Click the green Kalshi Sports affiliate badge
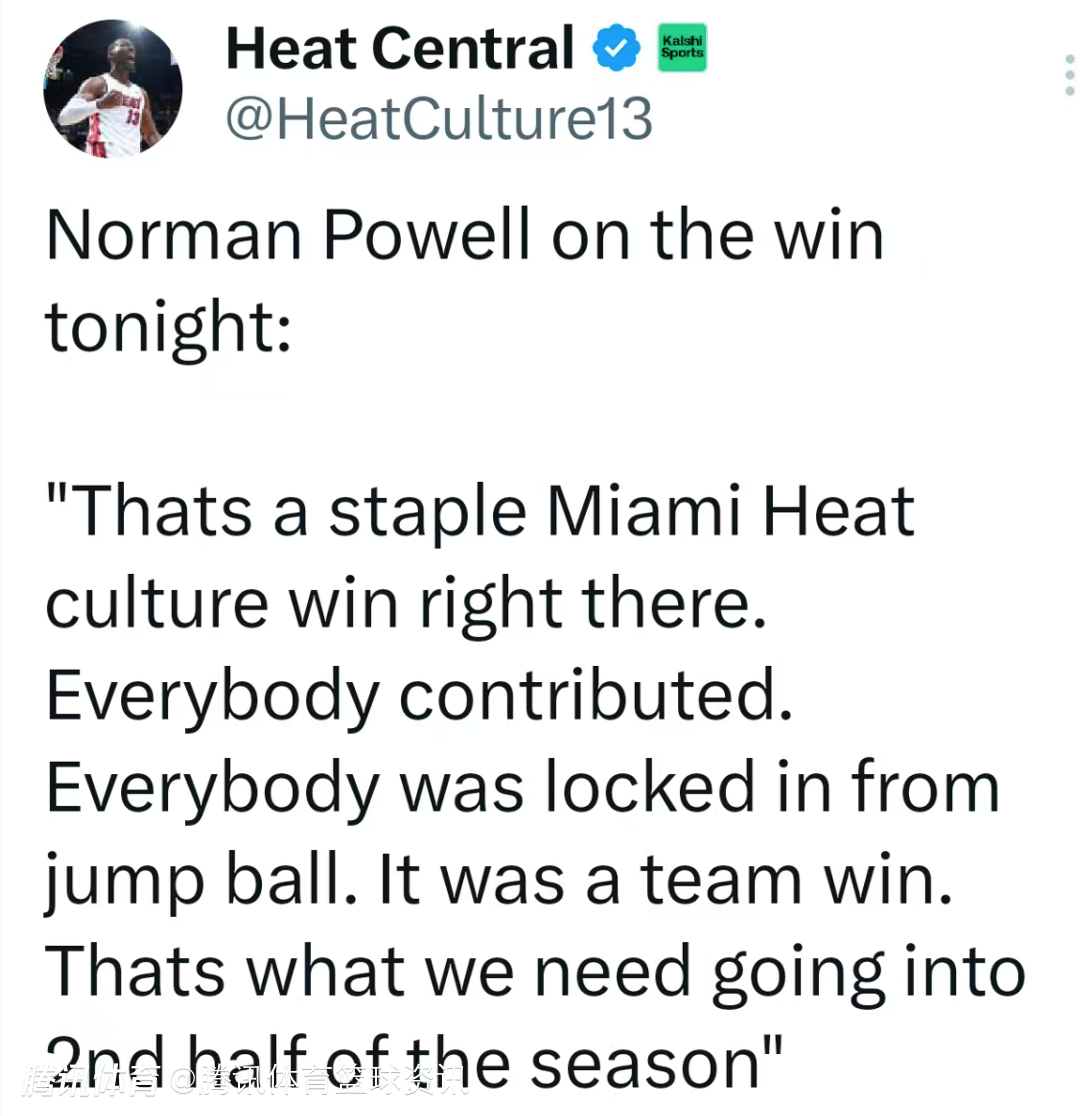This screenshot has height=1116, width=1080. tap(680, 47)
